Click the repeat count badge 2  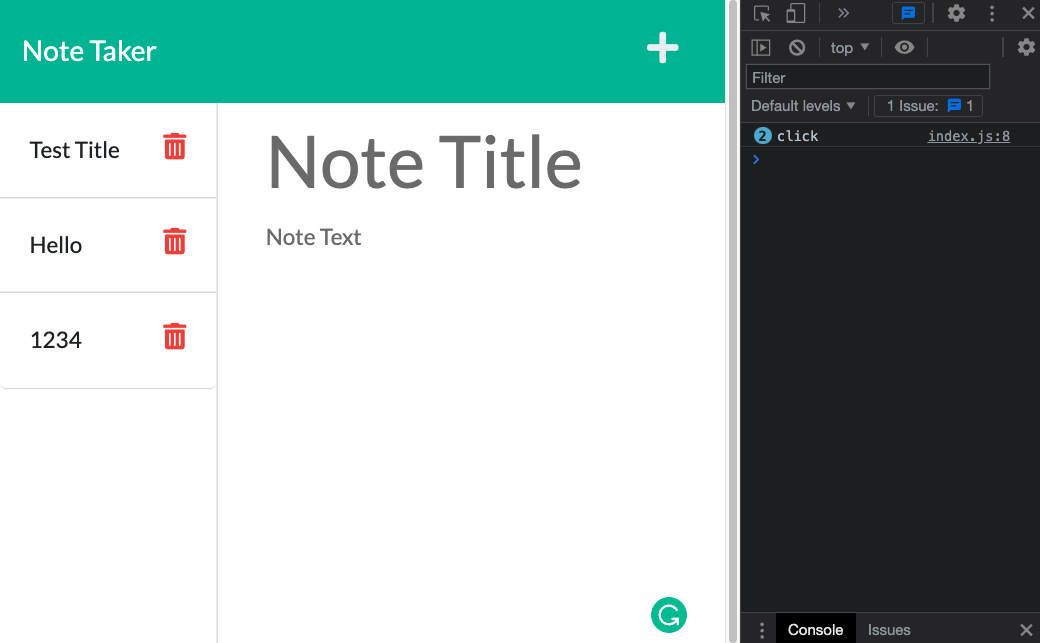pos(762,136)
